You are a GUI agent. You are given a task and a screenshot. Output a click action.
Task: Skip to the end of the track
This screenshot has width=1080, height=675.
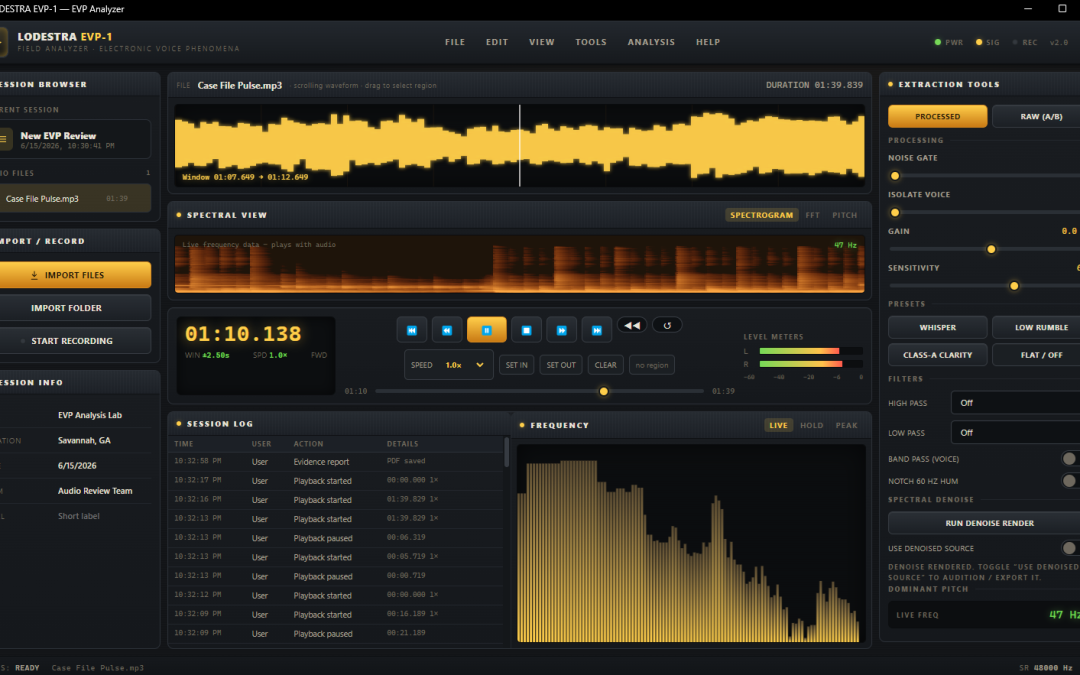[596, 330]
